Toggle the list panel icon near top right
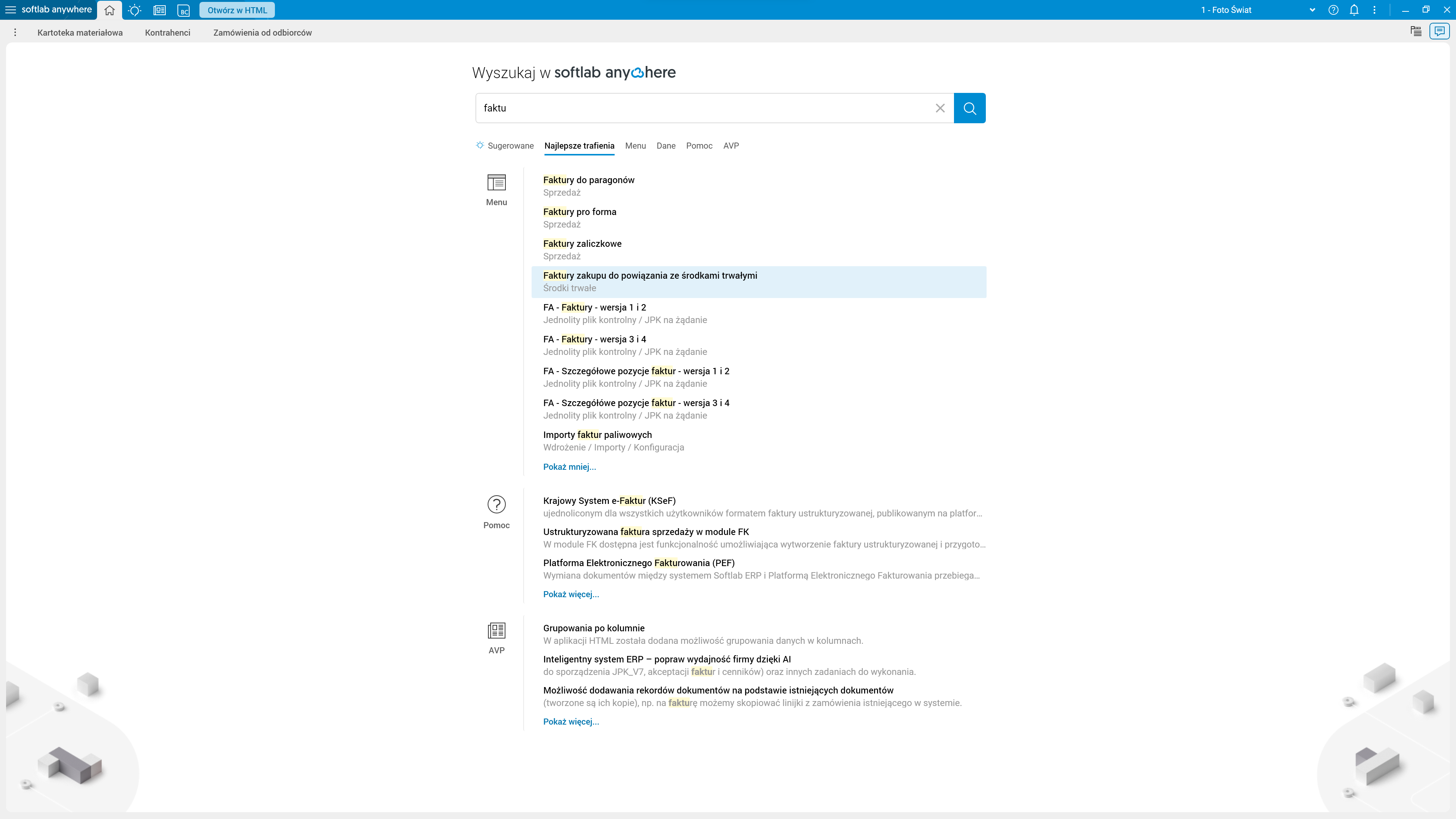This screenshot has height=819, width=1456. [x=1416, y=31]
